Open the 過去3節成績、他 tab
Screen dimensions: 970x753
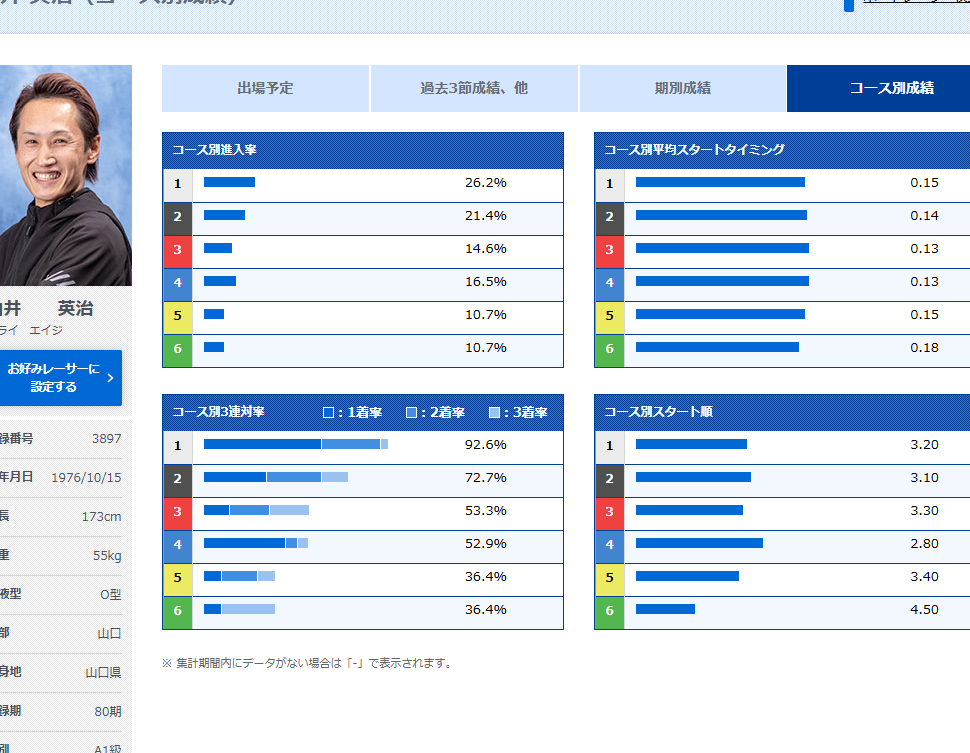[x=474, y=88]
